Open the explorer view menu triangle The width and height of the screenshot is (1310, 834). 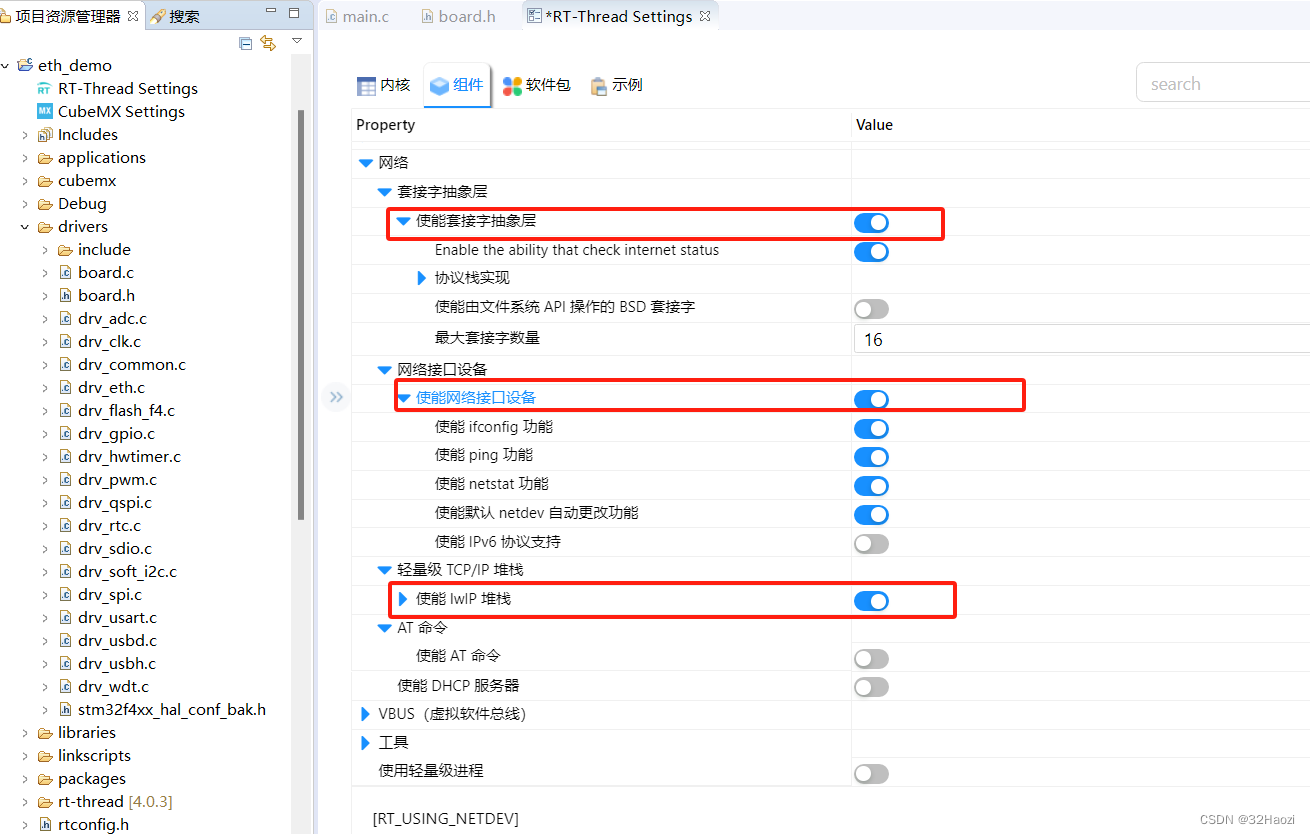coord(297,41)
